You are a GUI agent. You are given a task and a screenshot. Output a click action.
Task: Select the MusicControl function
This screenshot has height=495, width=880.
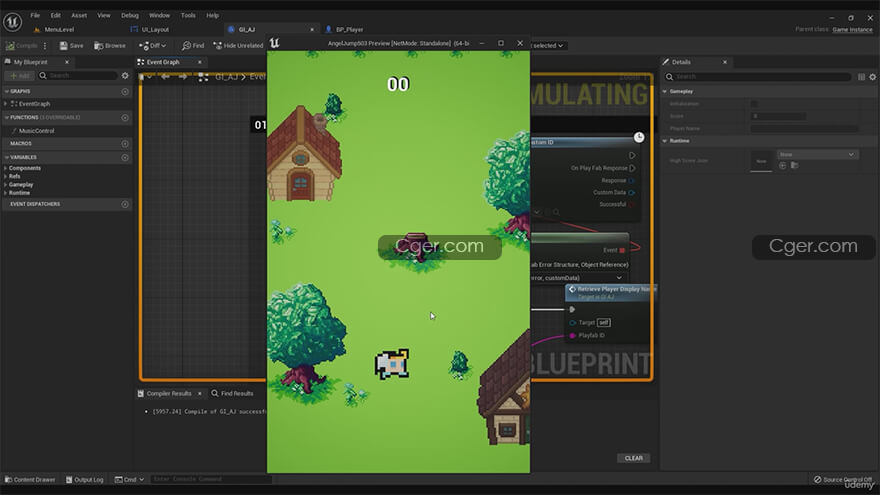click(36, 131)
